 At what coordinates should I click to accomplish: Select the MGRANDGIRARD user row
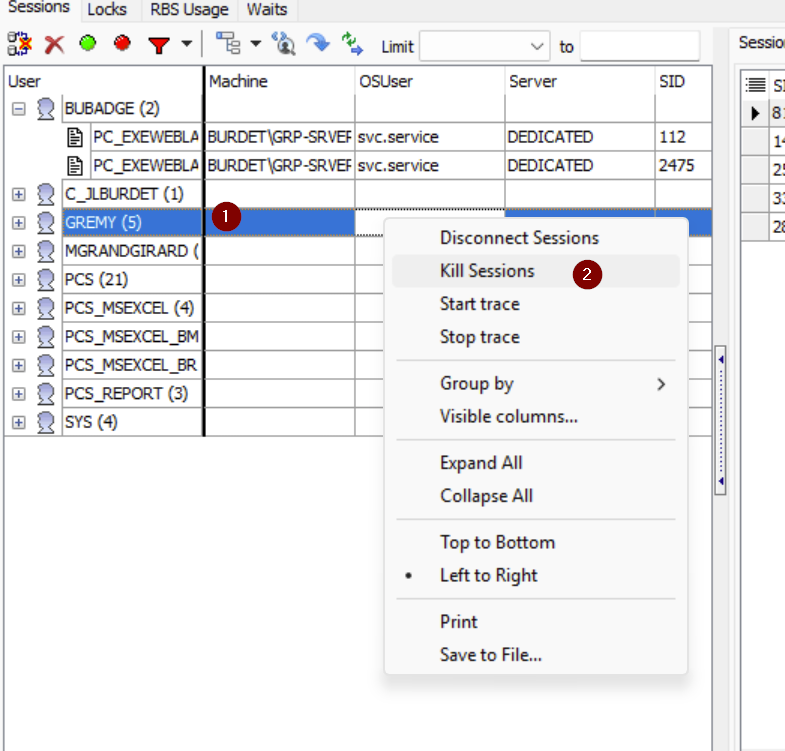pos(132,251)
